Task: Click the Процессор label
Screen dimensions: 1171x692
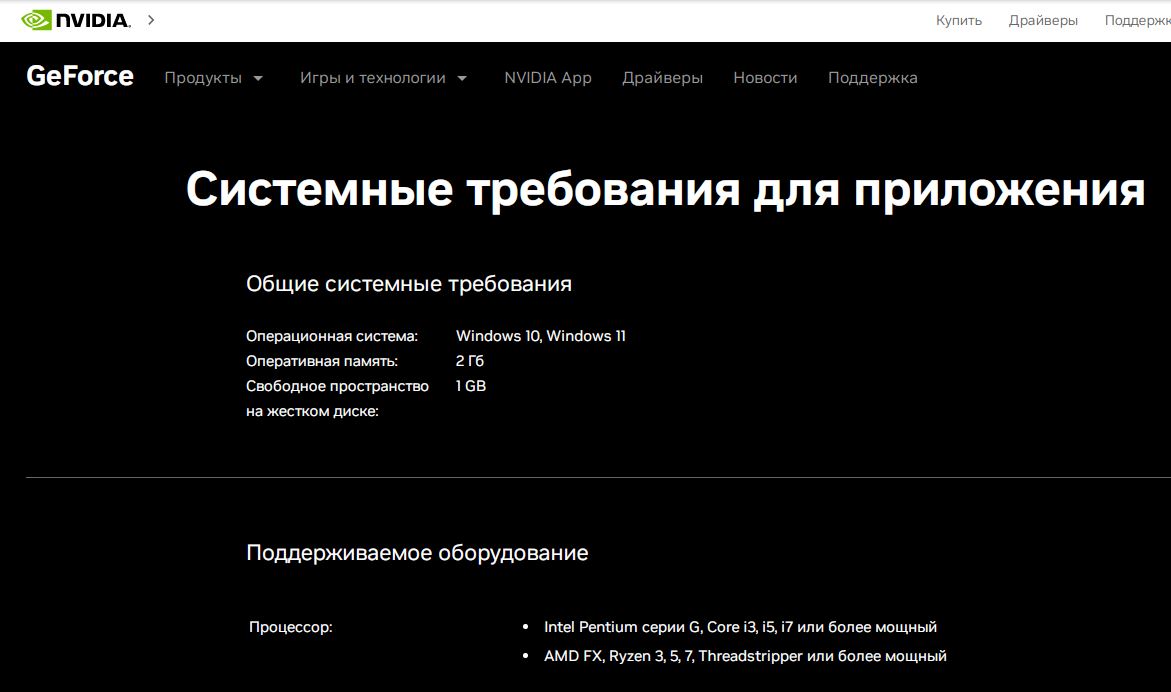Action: pos(291,627)
